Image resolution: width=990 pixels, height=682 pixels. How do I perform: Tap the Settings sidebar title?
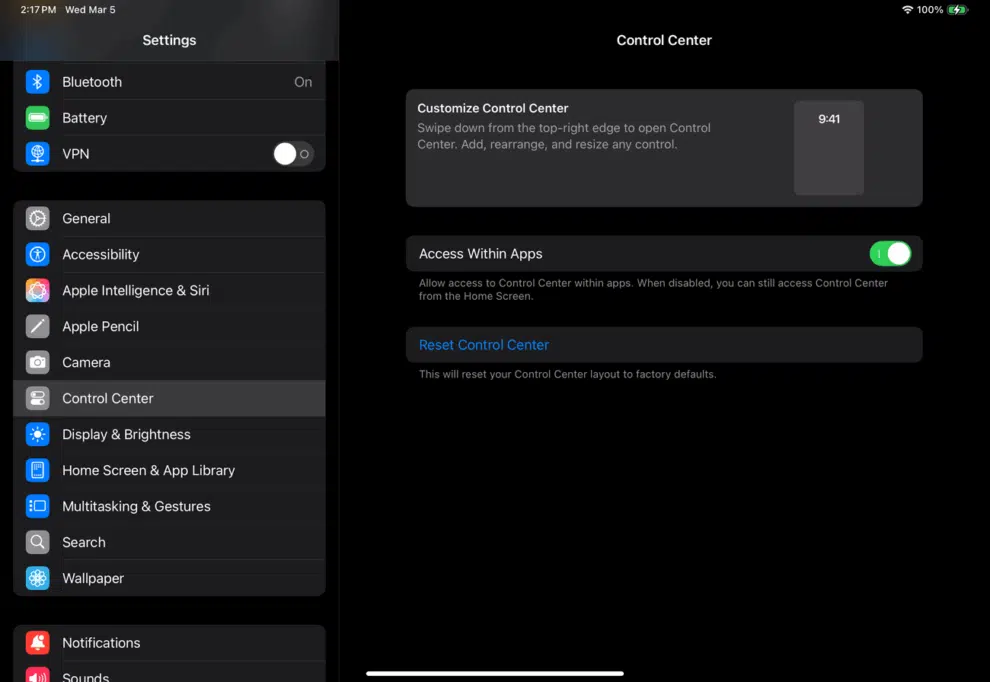coord(169,40)
